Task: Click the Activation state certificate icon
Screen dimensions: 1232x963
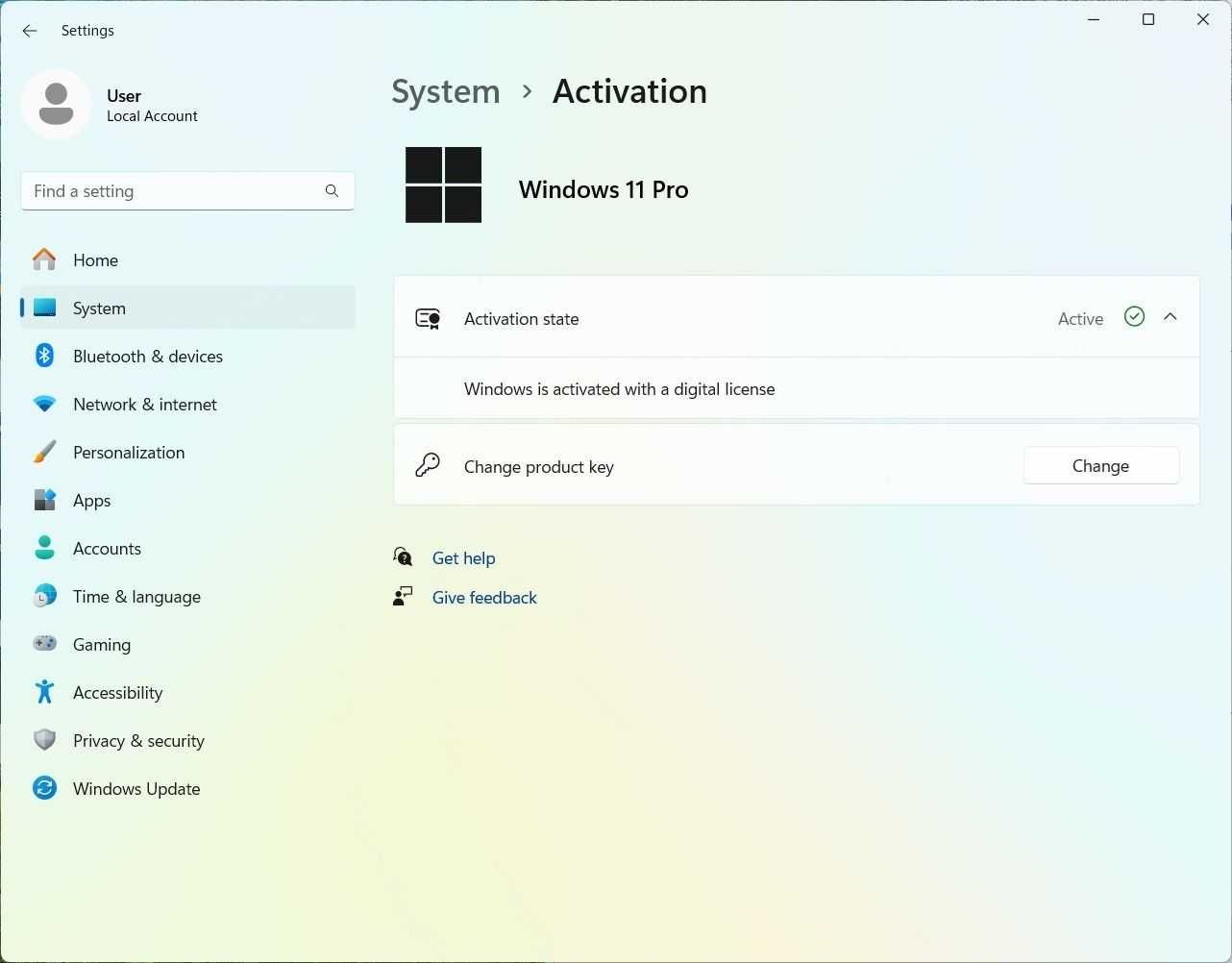Action: [428, 319]
